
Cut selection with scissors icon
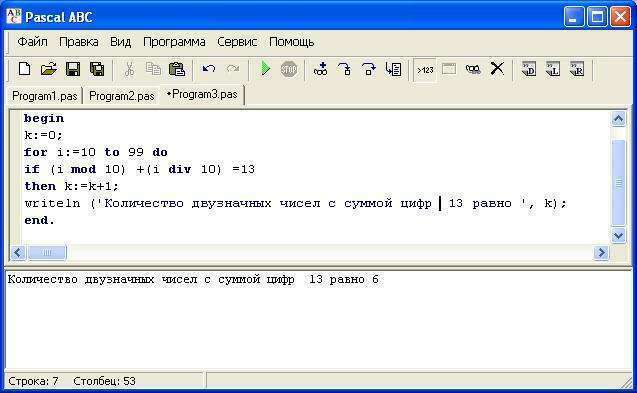129,69
